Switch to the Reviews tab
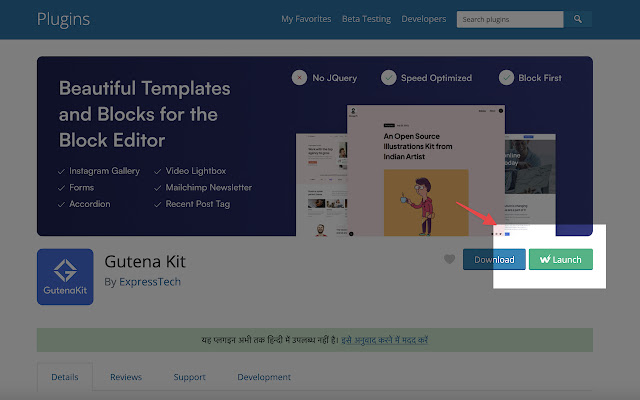The width and height of the screenshot is (640, 400). (x=126, y=377)
